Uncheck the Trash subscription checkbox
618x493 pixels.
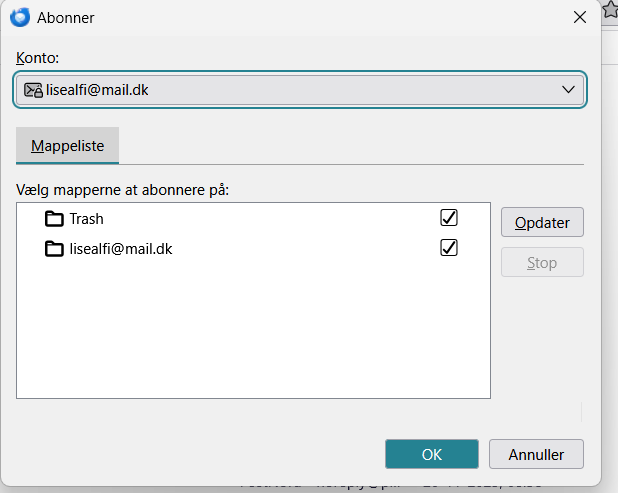[449, 218]
